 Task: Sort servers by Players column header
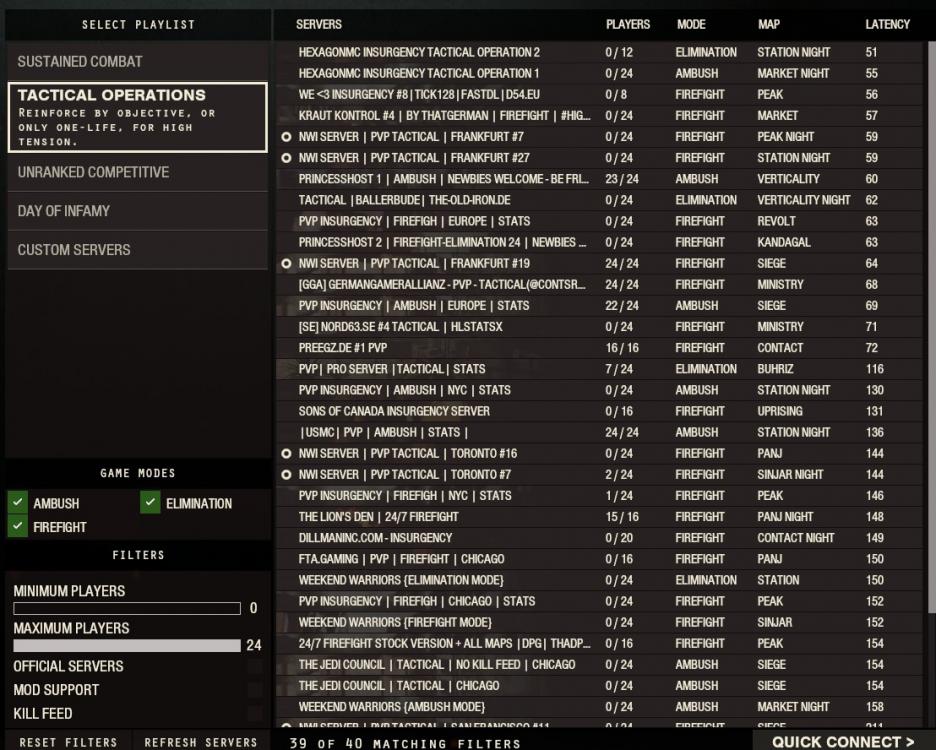pos(627,24)
